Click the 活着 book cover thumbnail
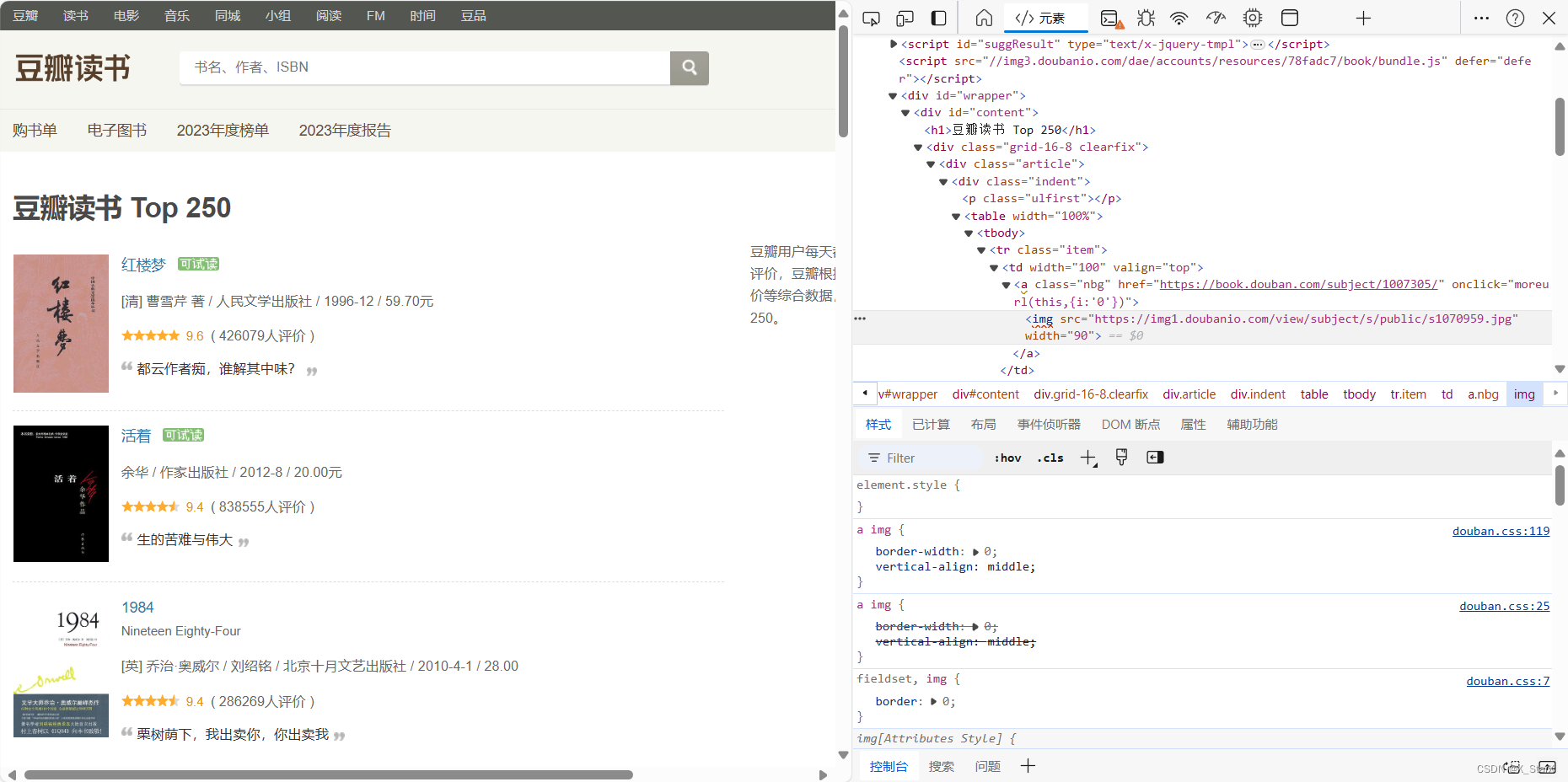 [61, 494]
